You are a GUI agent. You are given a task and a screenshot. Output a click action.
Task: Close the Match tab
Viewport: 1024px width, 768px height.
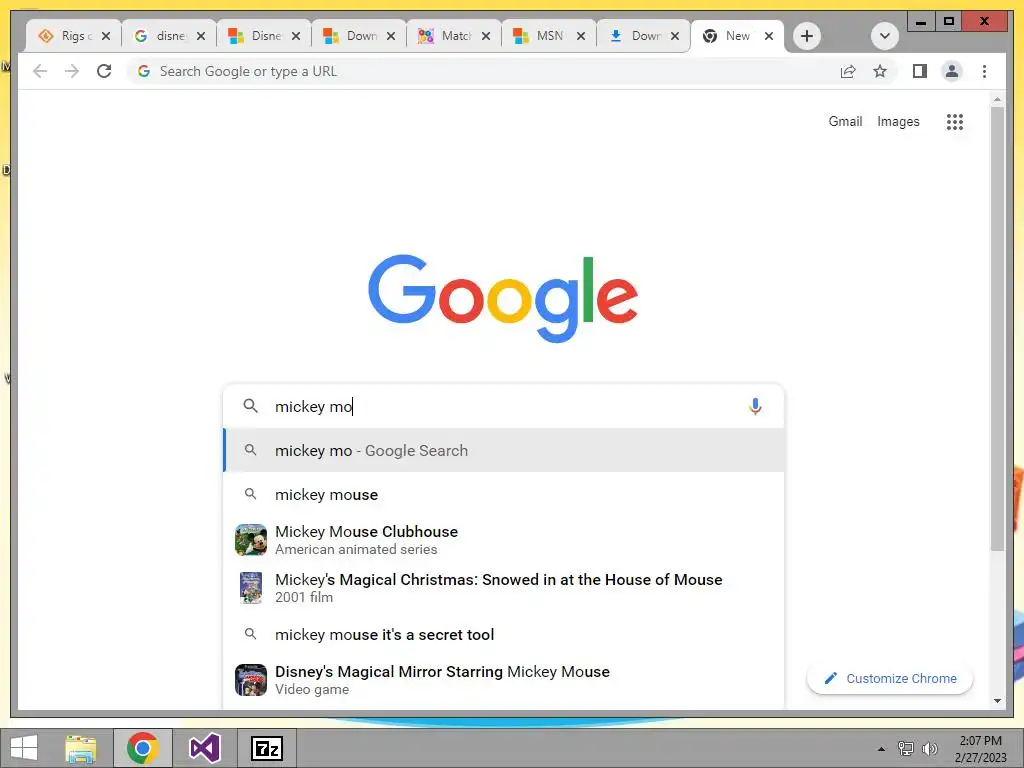486,36
